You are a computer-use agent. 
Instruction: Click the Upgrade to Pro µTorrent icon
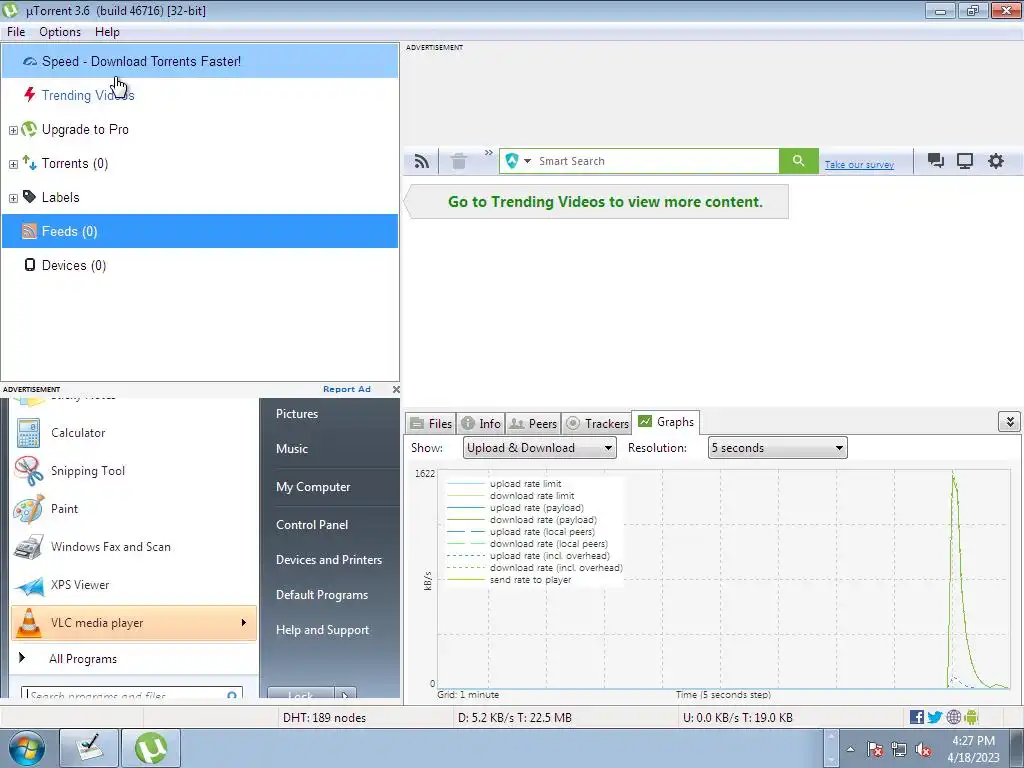[29, 129]
